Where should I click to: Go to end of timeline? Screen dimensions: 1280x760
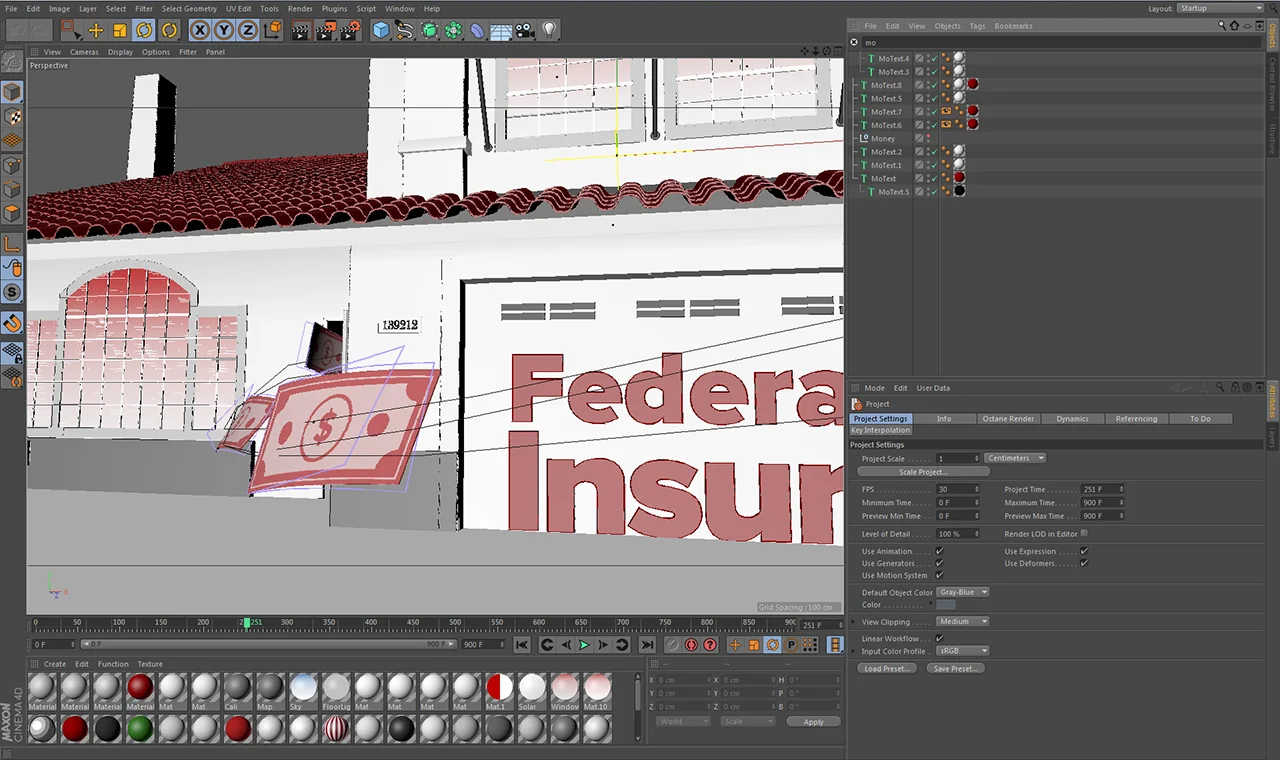[647, 645]
